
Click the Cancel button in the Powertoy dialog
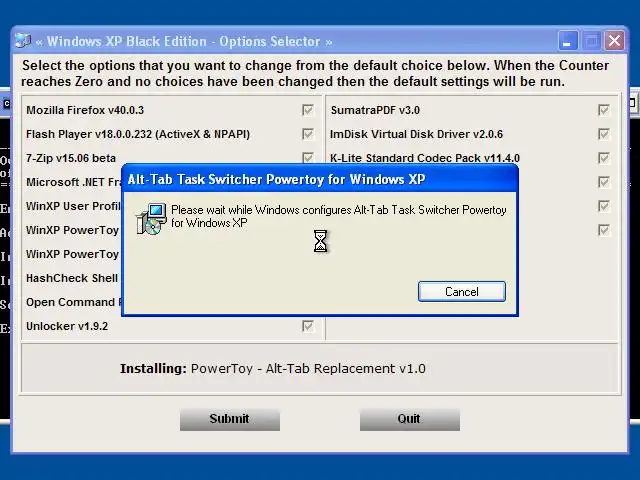(x=462, y=291)
